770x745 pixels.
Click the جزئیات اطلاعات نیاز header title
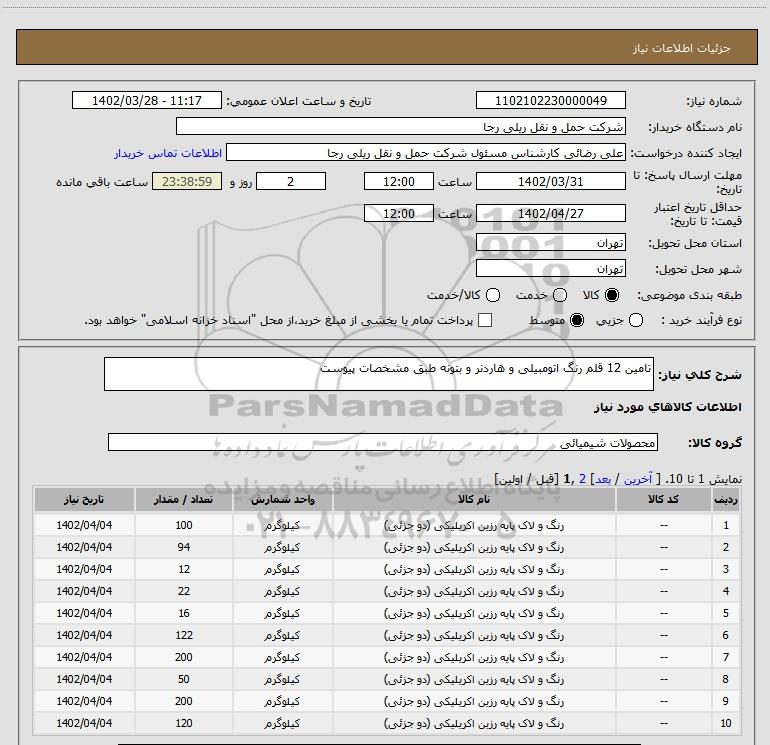pyautogui.click(x=682, y=48)
